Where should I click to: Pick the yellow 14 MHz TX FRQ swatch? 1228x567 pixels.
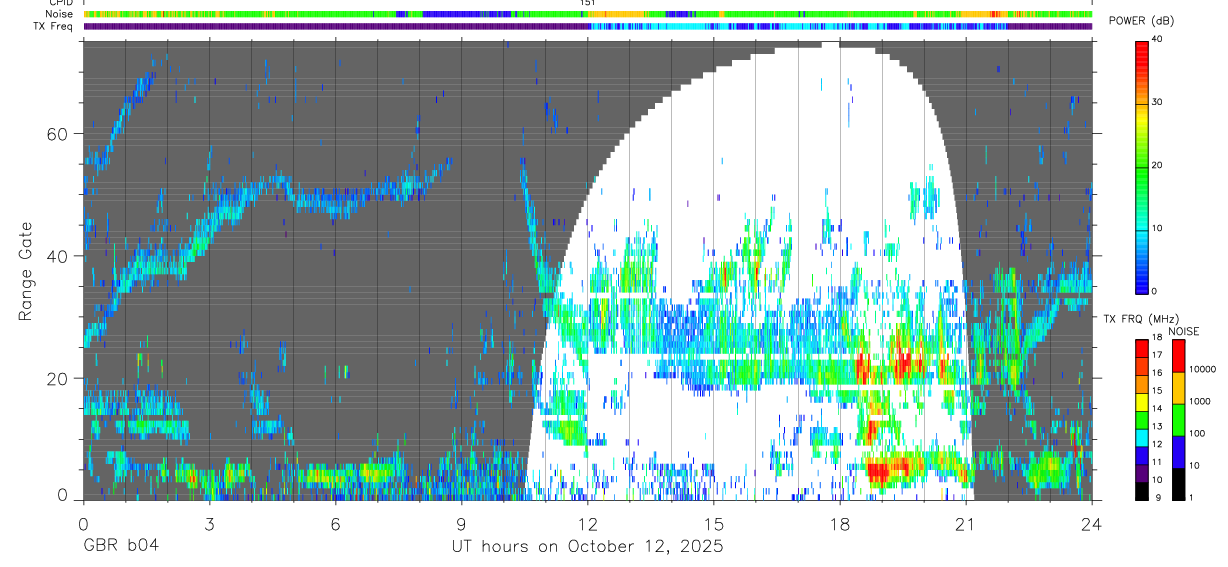click(x=1142, y=402)
